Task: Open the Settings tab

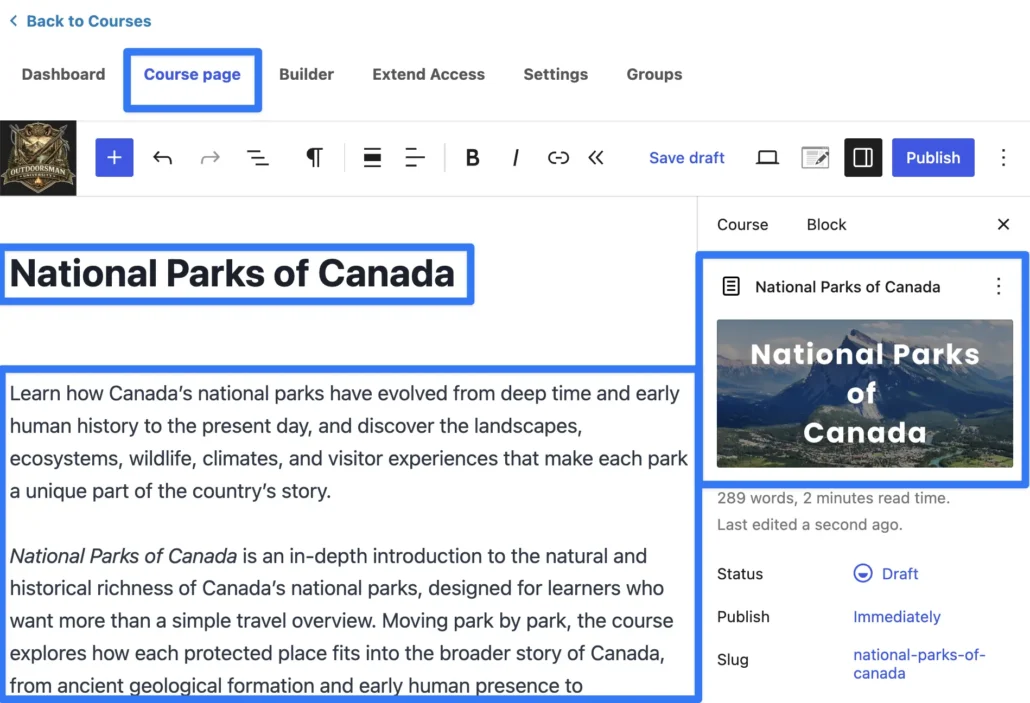Action: [555, 74]
